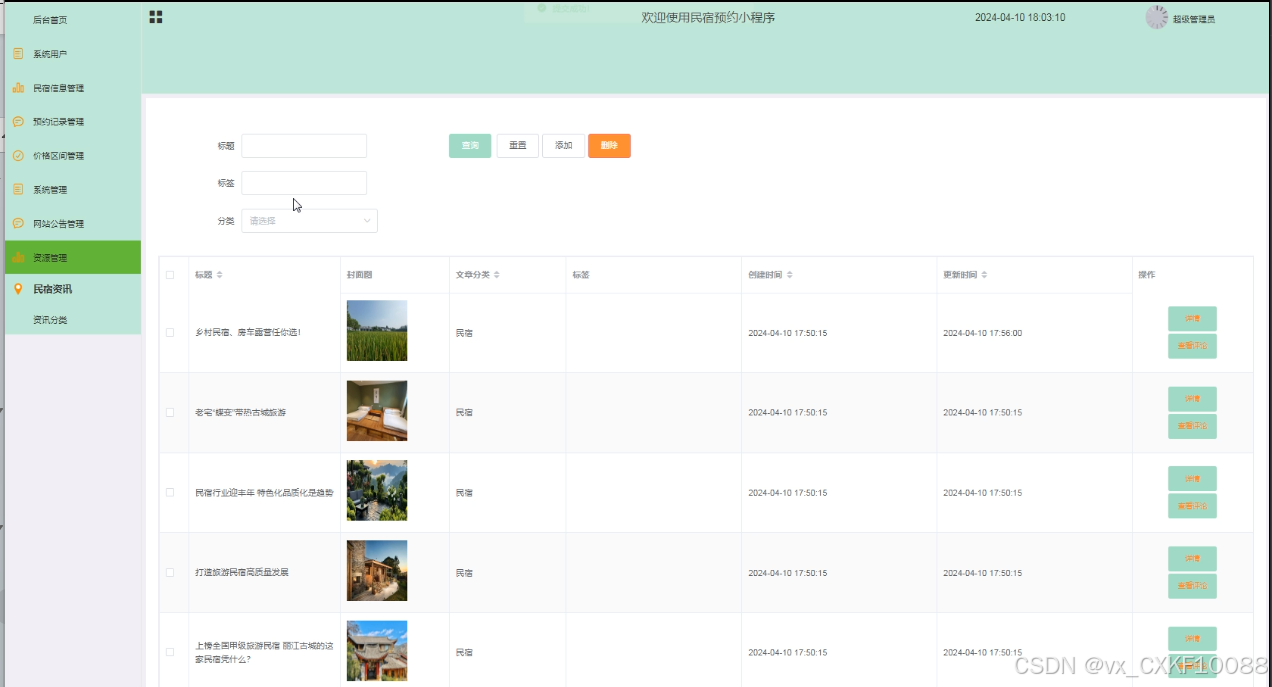Click the 查询 search button
This screenshot has height=687, width=1272.
[x=470, y=146]
